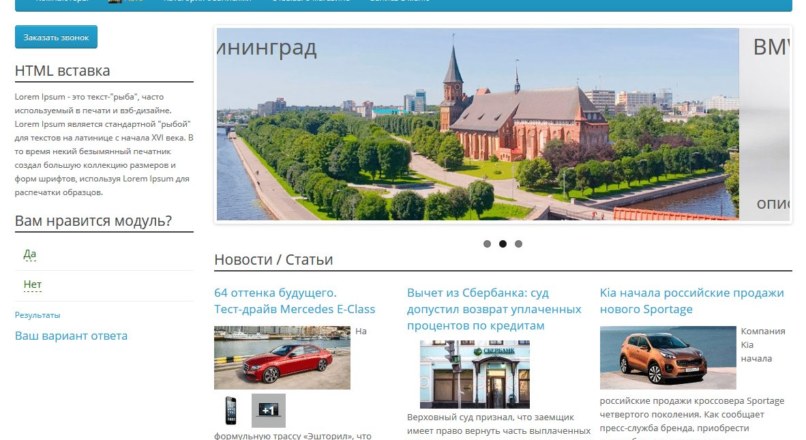Viewport: 806px width, 440px height.
Task: Click the HTML вставка heading
Action: pyautogui.click(x=62, y=70)
